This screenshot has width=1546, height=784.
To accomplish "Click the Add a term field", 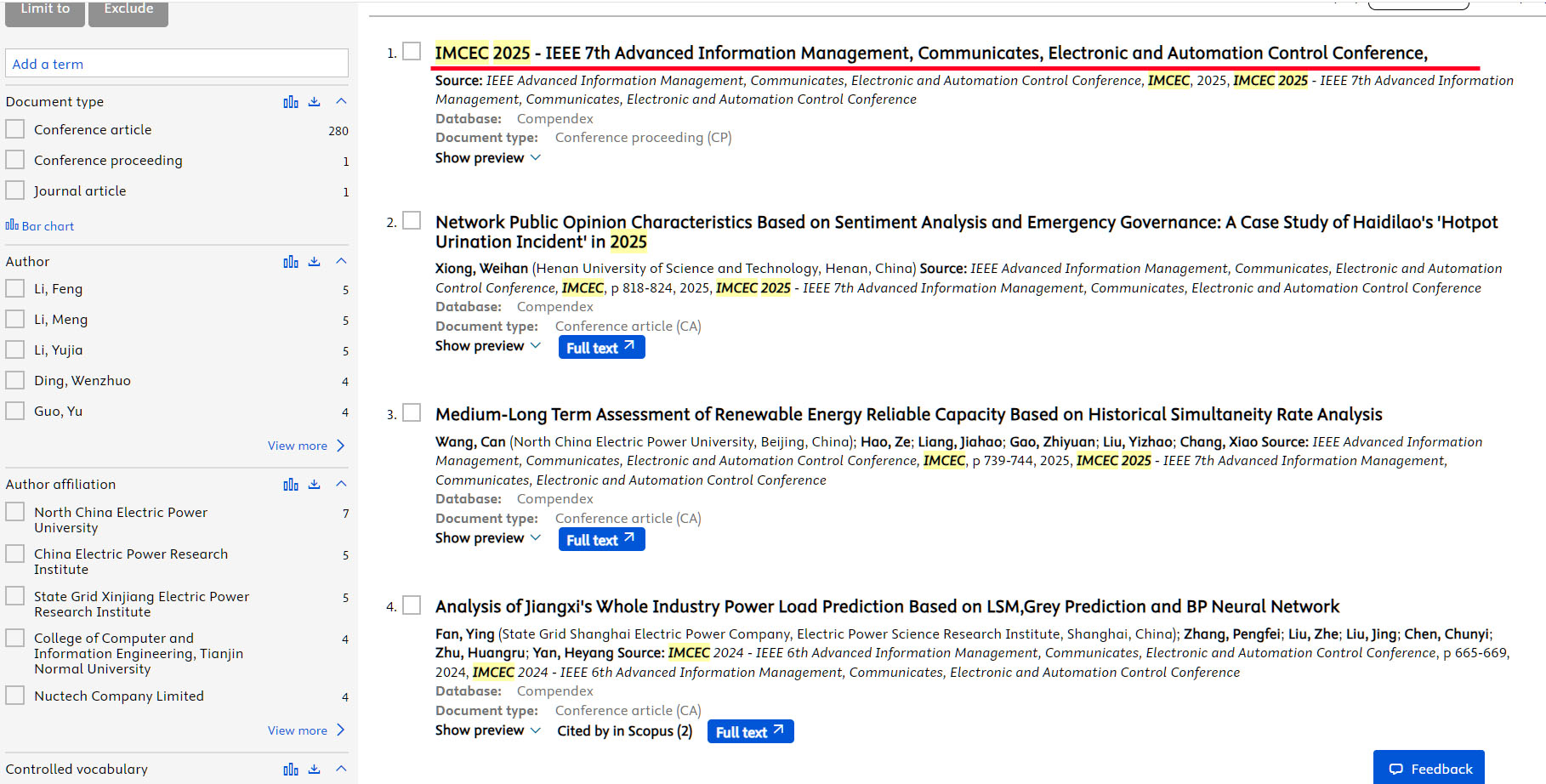I will pyautogui.click(x=177, y=64).
